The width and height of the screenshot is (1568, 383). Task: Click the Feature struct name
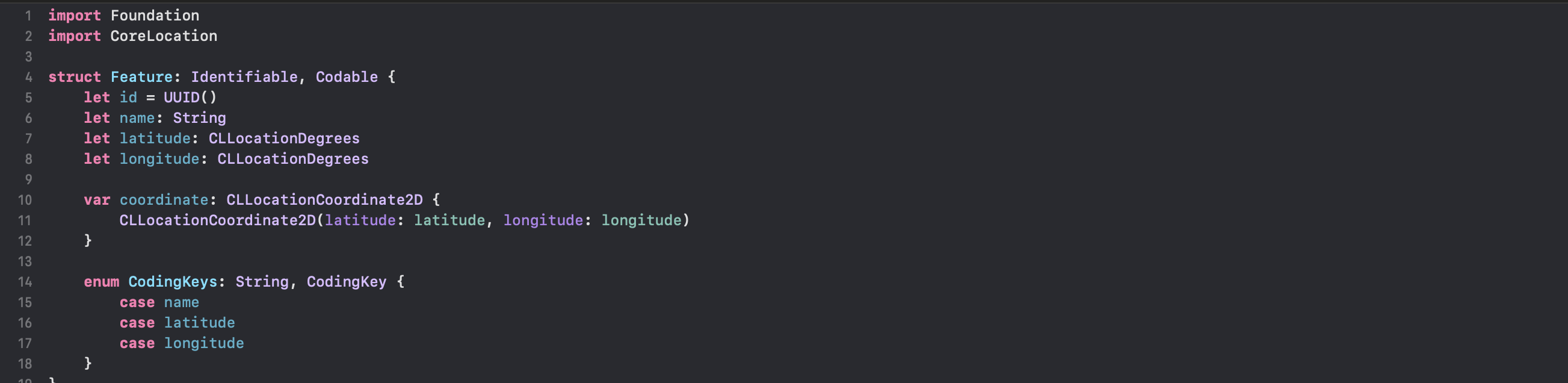point(141,77)
